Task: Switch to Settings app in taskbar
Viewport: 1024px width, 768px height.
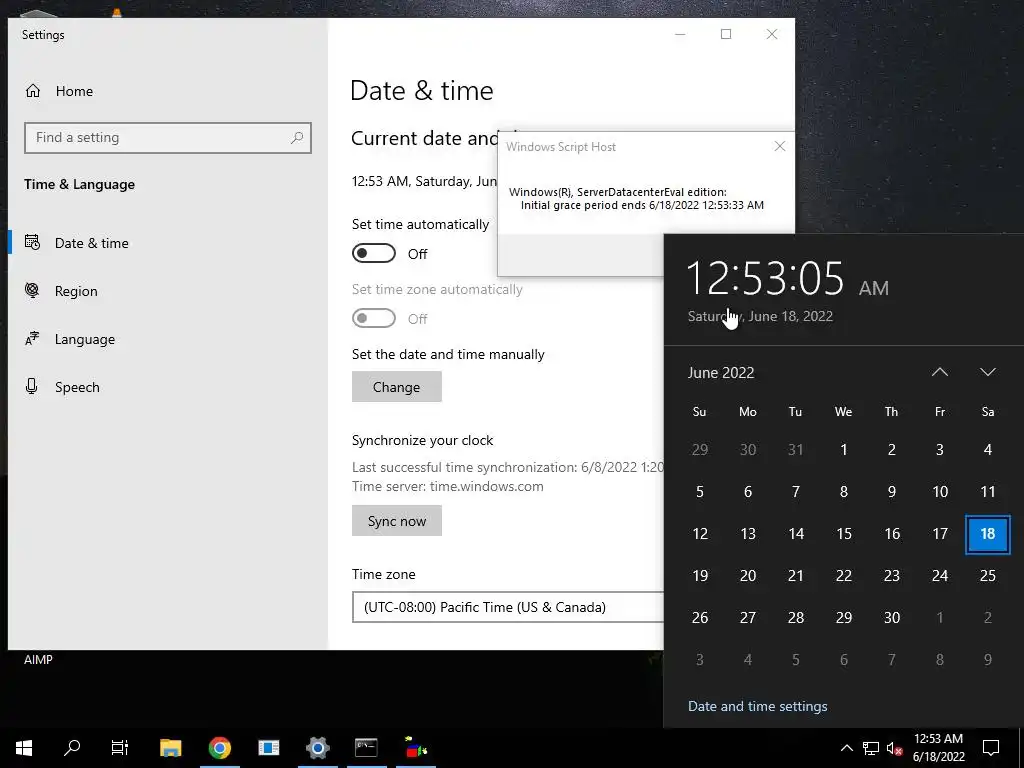Action: 317,748
